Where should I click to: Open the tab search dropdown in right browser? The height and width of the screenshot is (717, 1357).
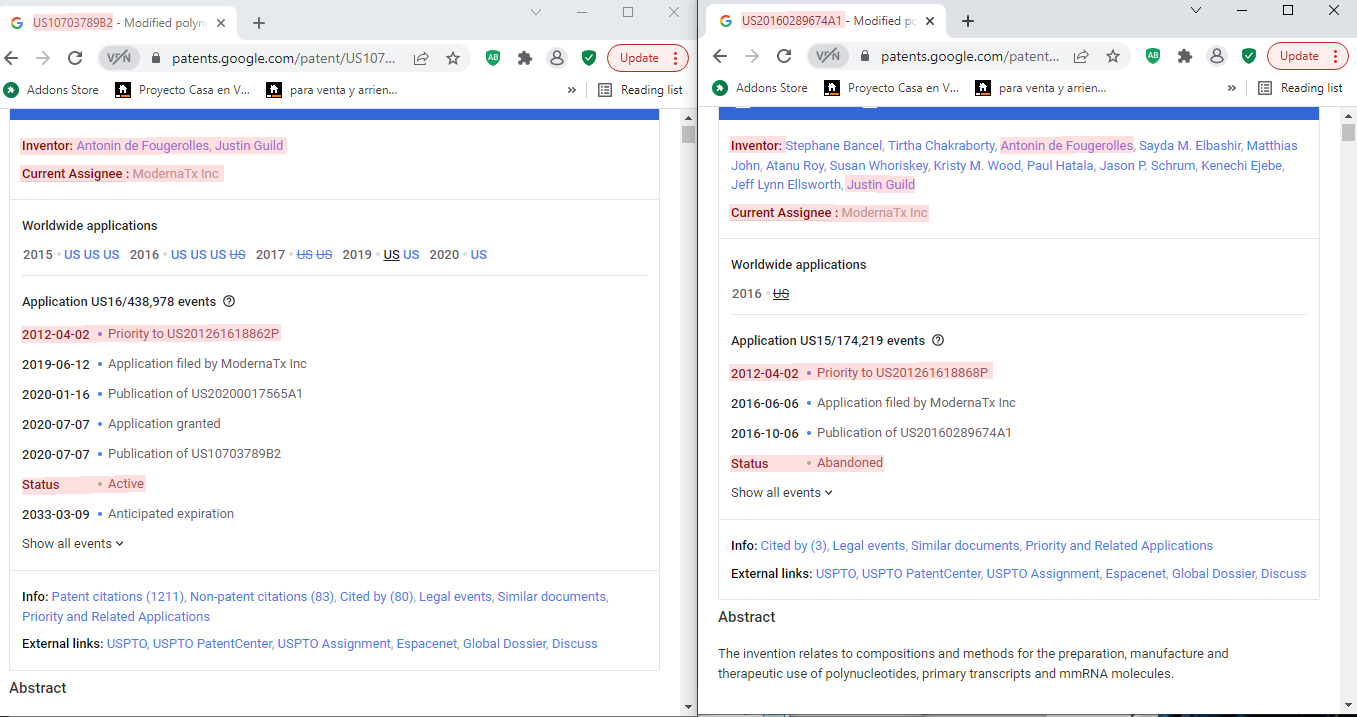1196,10
